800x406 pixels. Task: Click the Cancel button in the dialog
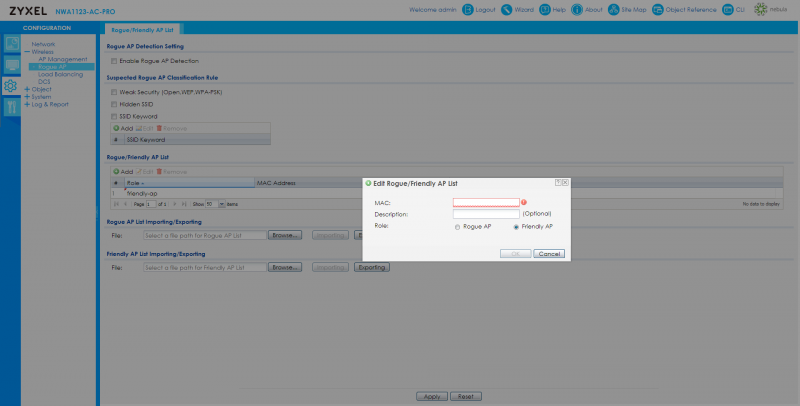[x=549, y=253]
